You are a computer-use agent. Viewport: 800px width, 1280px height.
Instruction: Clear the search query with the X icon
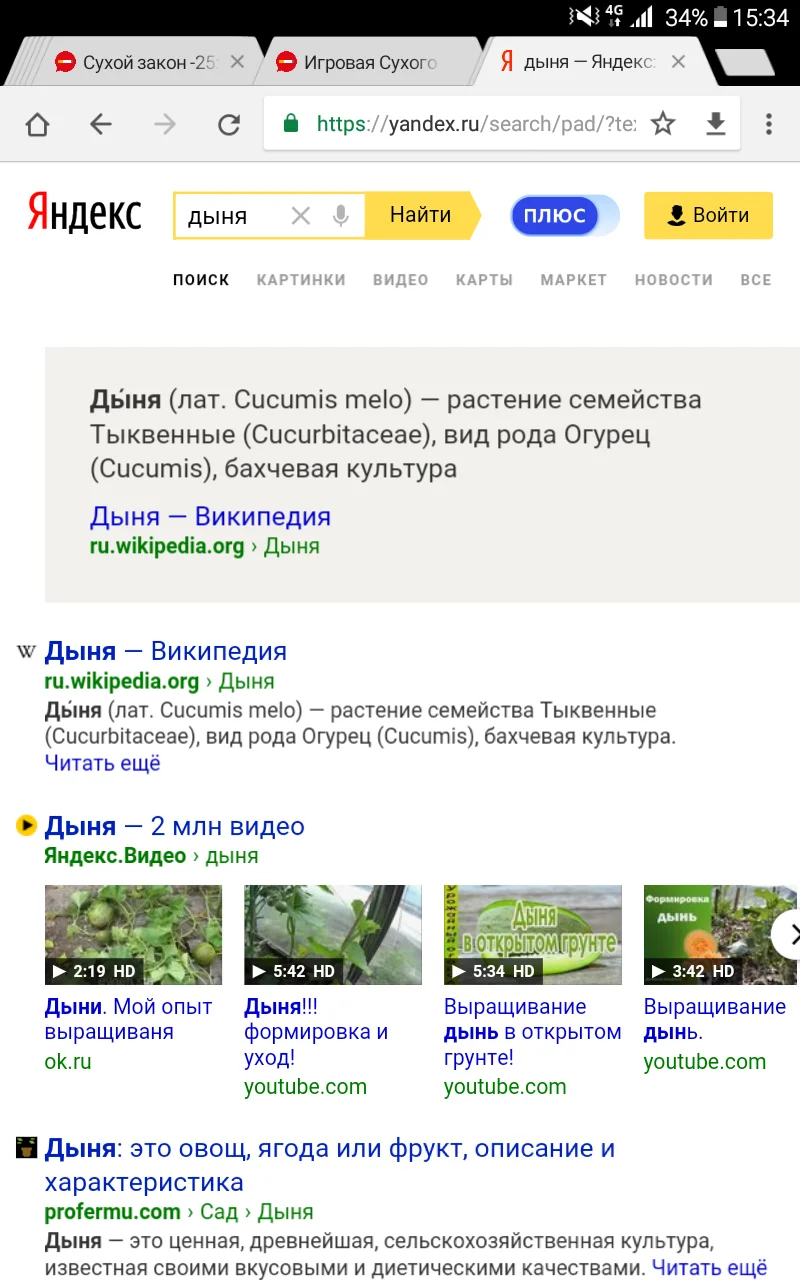click(300, 214)
